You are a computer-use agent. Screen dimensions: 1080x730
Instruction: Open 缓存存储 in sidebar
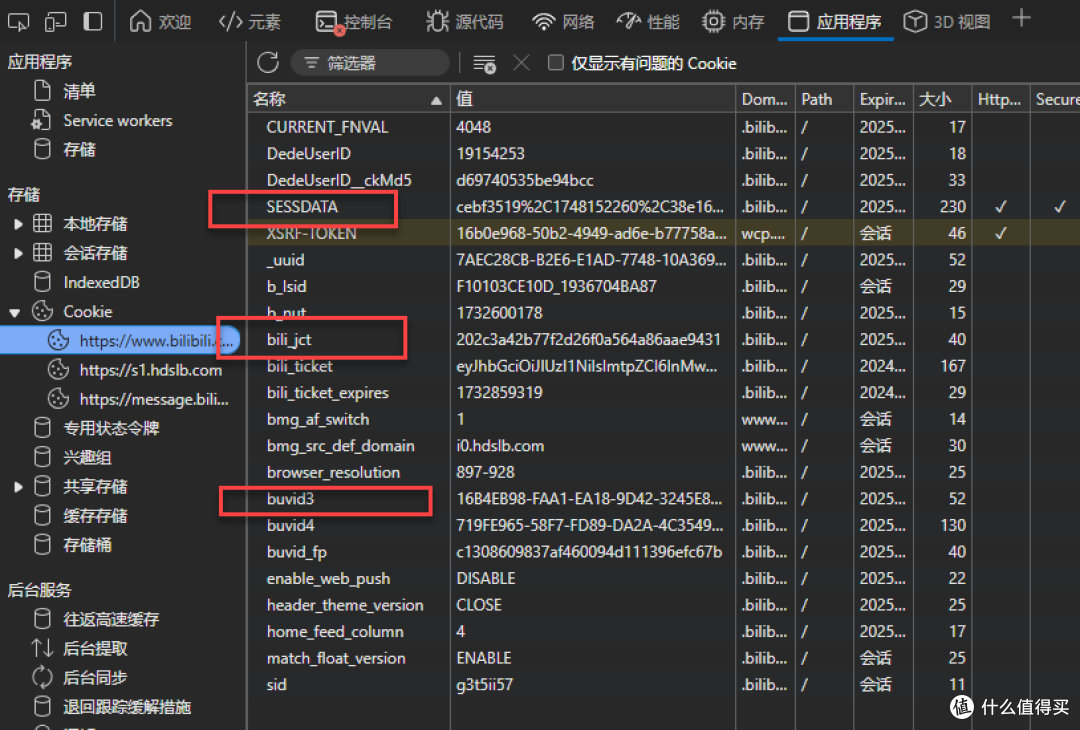tap(95, 516)
